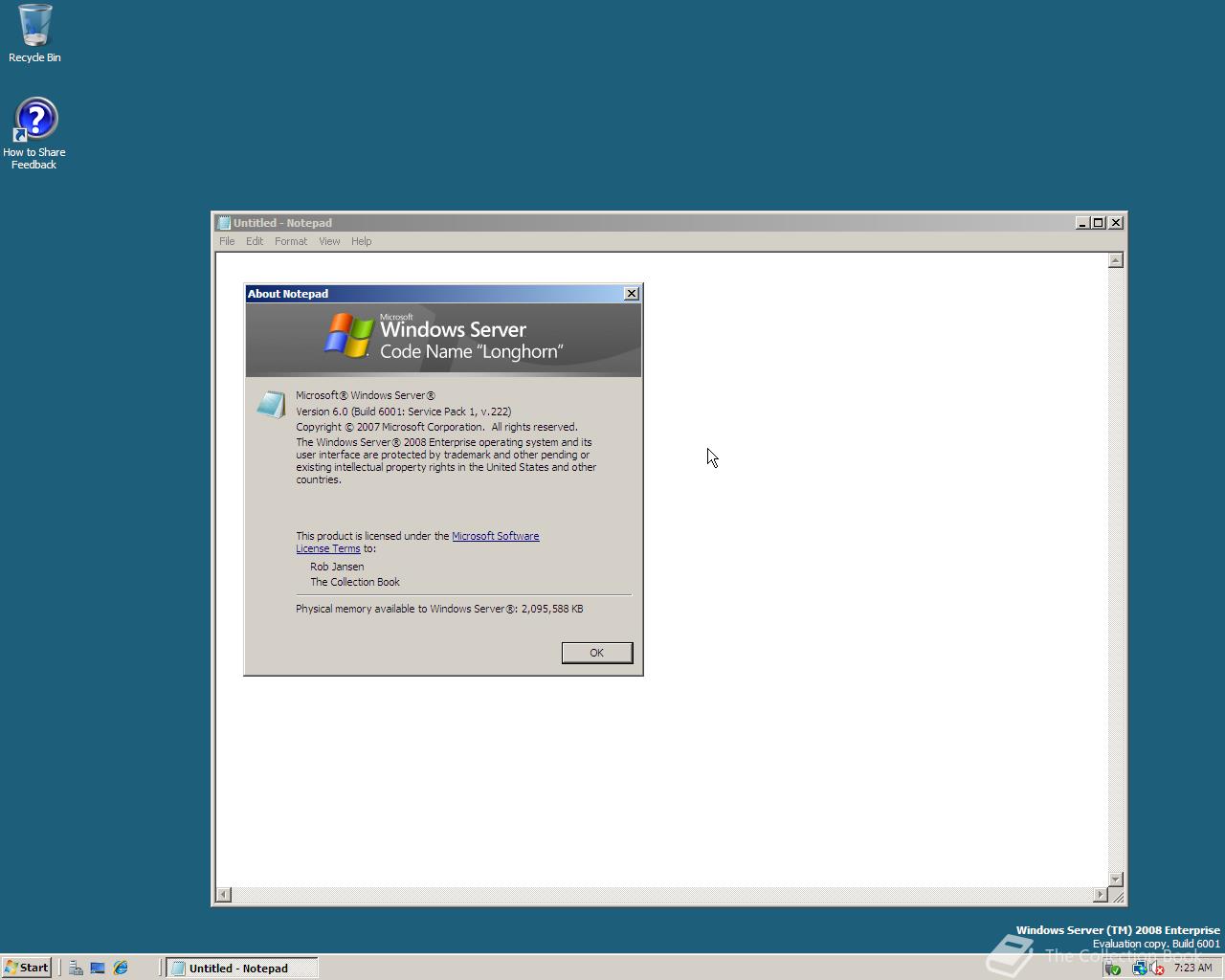Launch Server Manager from quick launch

coord(76,968)
